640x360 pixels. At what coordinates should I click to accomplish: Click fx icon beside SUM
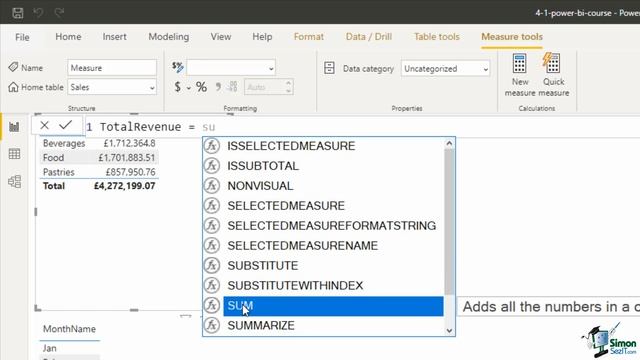212,305
